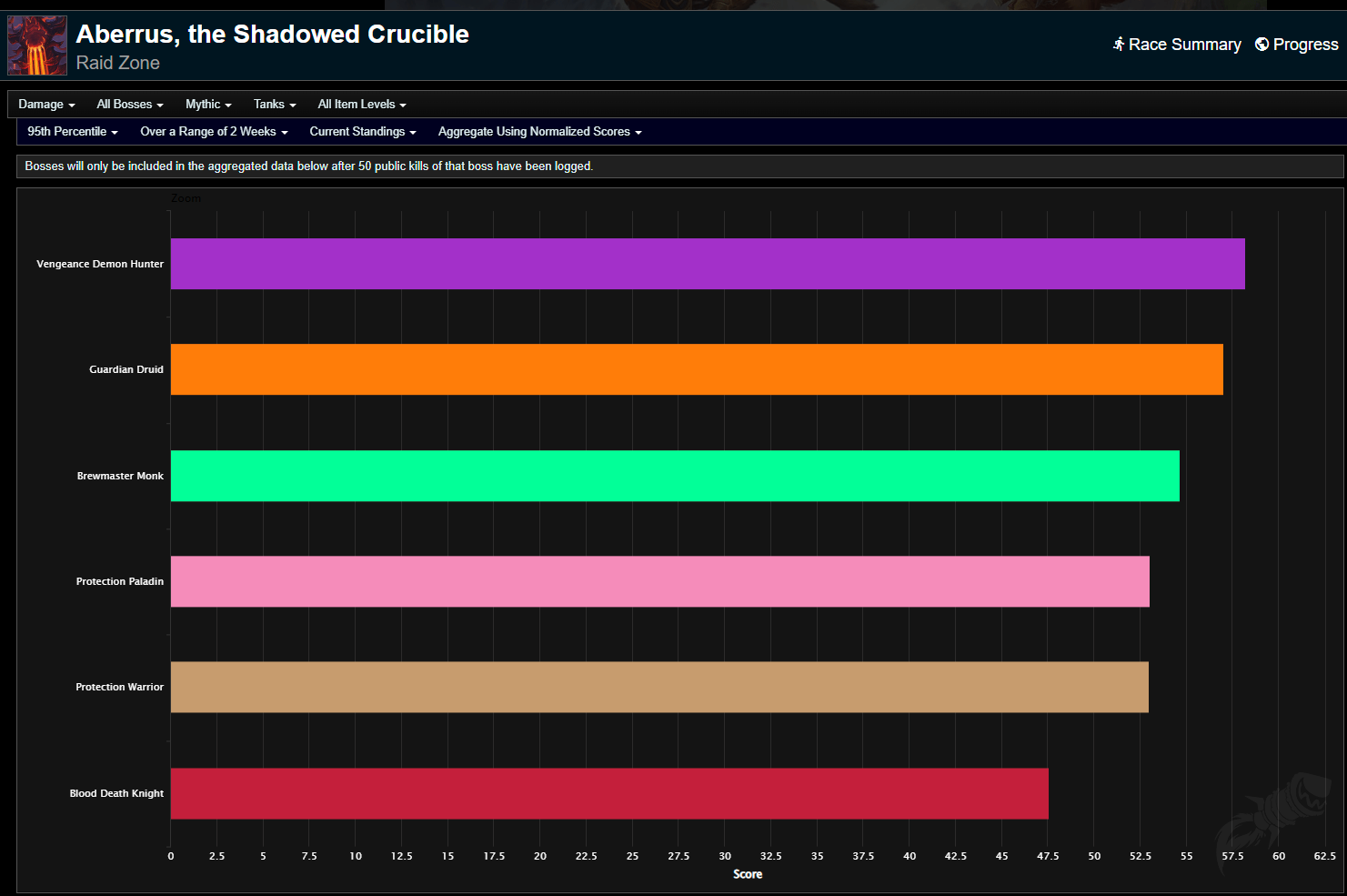Click the green Brewmaster Monk bar

675,476
